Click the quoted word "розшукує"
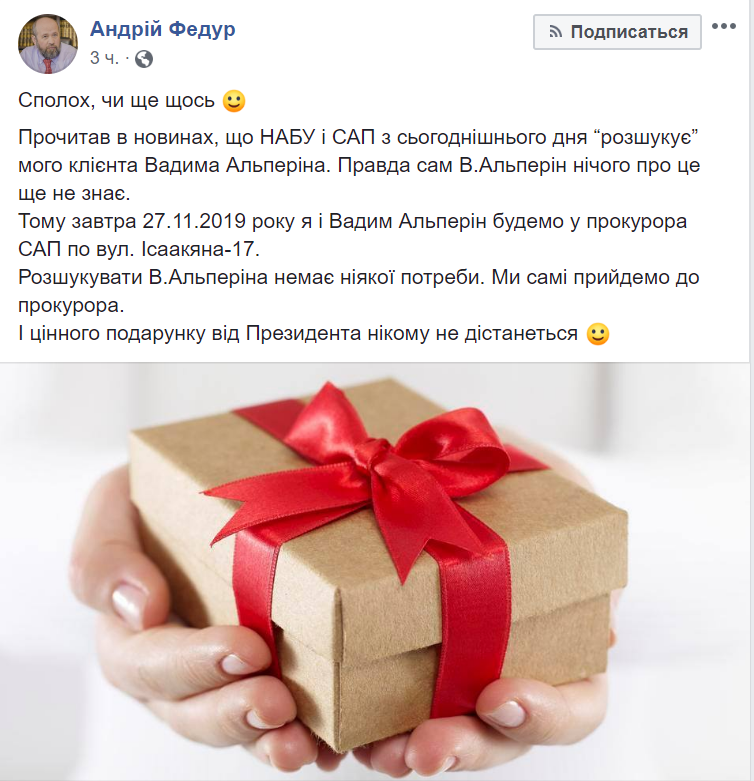754x781 pixels. coord(647,137)
